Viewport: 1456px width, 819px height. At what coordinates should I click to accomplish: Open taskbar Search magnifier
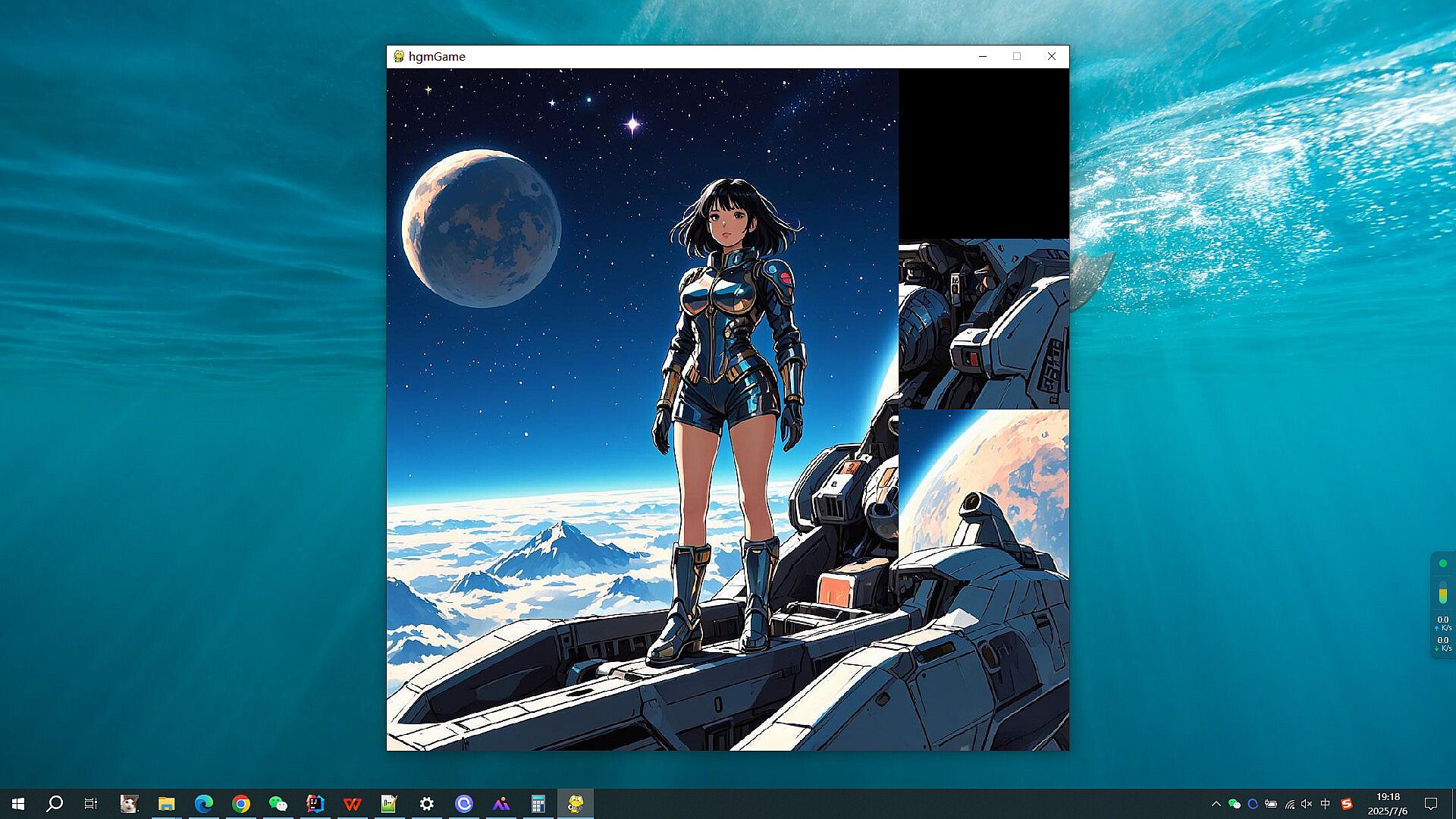[x=55, y=804]
